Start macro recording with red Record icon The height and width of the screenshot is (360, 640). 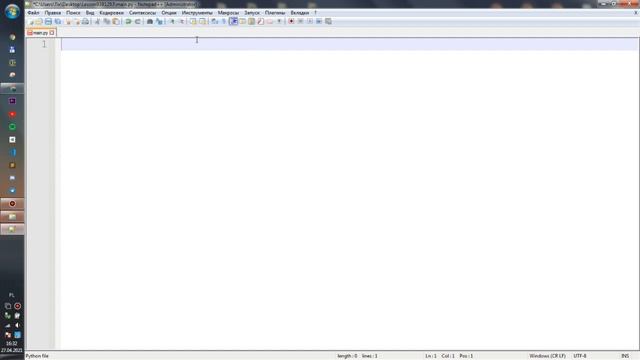pos(291,21)
